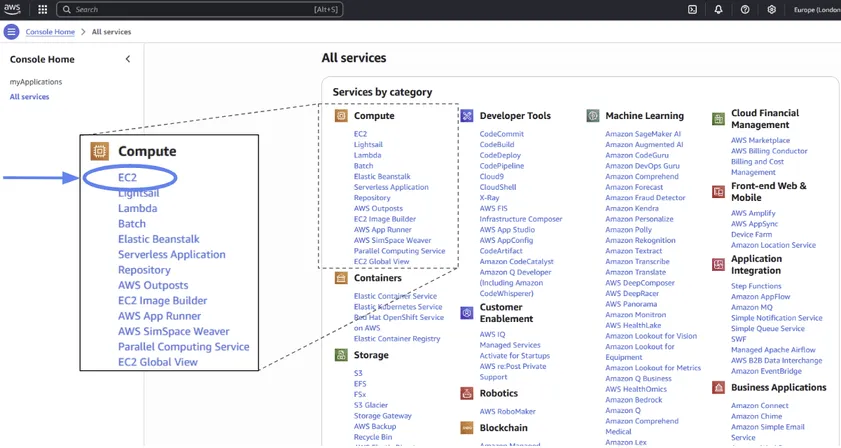Screen dimensions: 841x448
Task: Click the Containers category icon
Action: (x=341, y=278)
